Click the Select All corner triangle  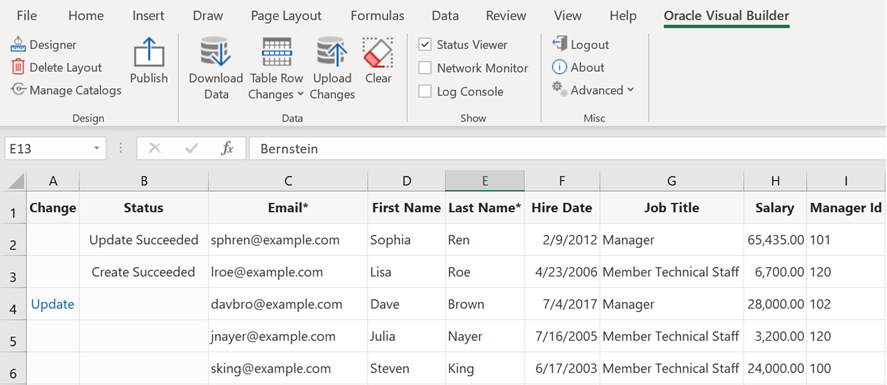(x=17, y=181)
